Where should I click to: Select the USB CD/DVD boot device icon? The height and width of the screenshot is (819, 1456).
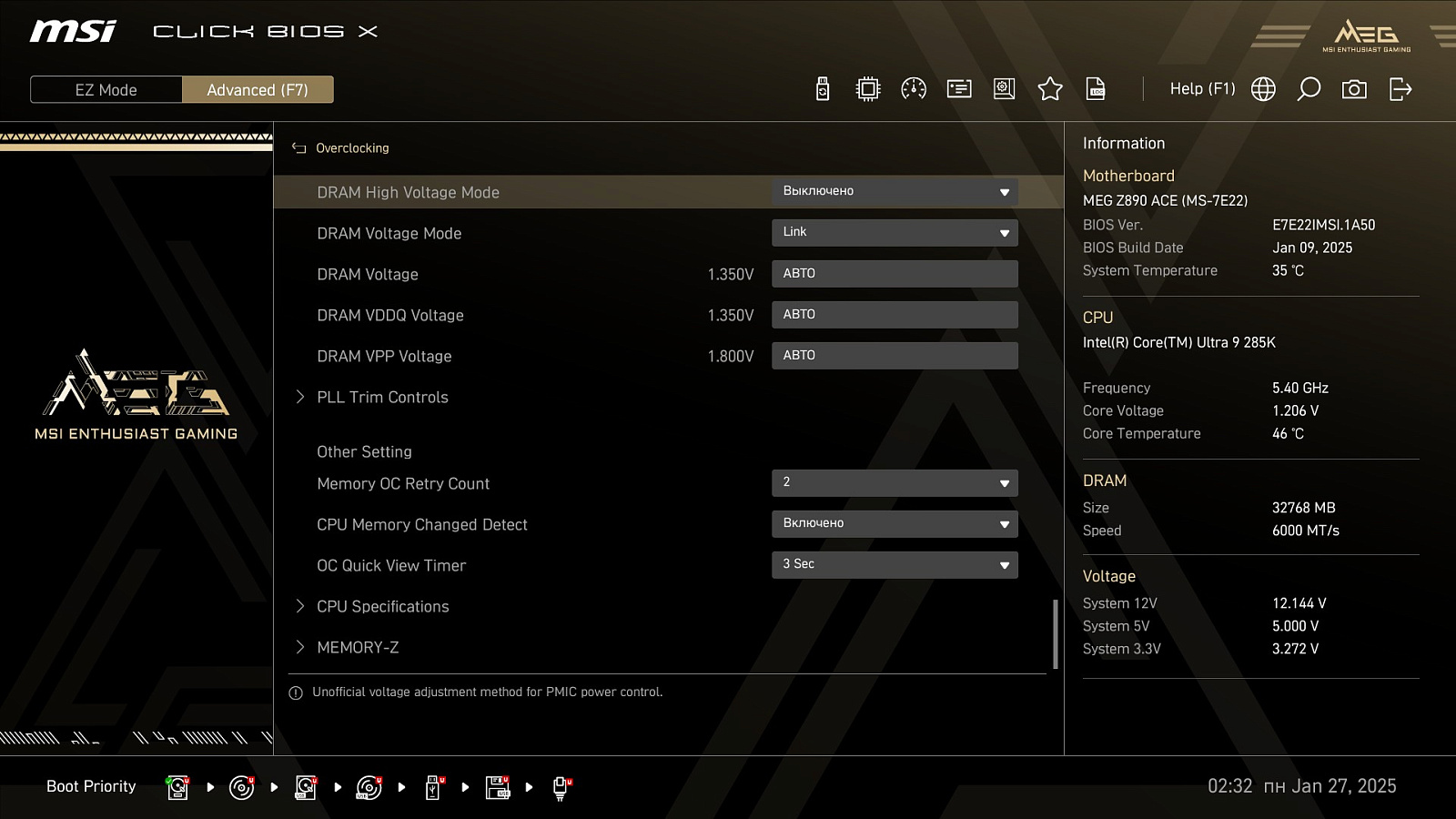tap(369, 787)
